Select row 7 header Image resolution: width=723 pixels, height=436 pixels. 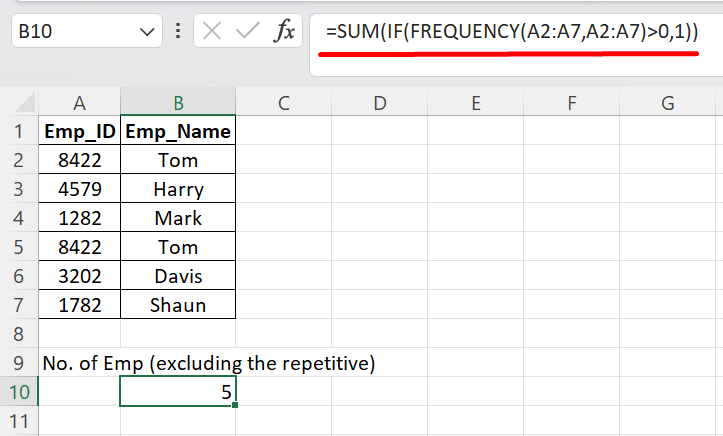pyautogui.click(x=18, y=305)
